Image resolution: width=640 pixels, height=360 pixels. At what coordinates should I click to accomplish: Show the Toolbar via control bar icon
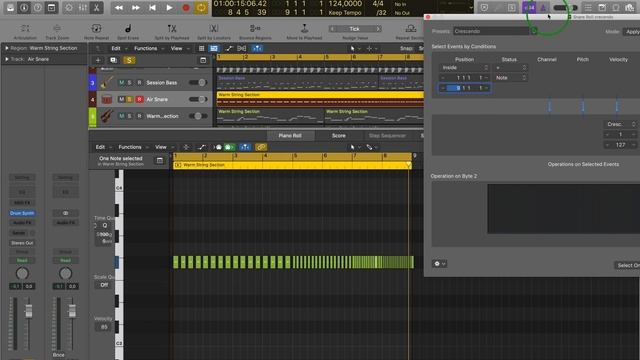(51, 8)
